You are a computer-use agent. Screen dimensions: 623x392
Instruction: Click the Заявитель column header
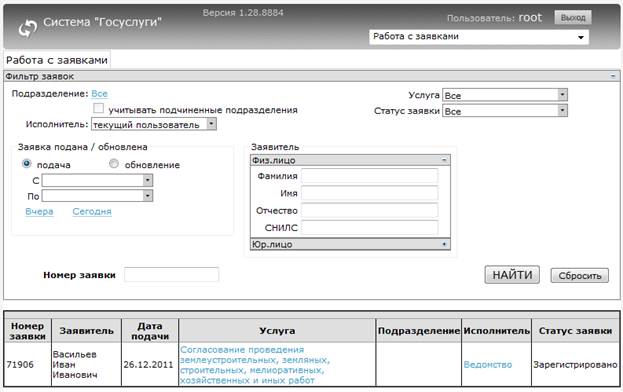click(86, 331)
